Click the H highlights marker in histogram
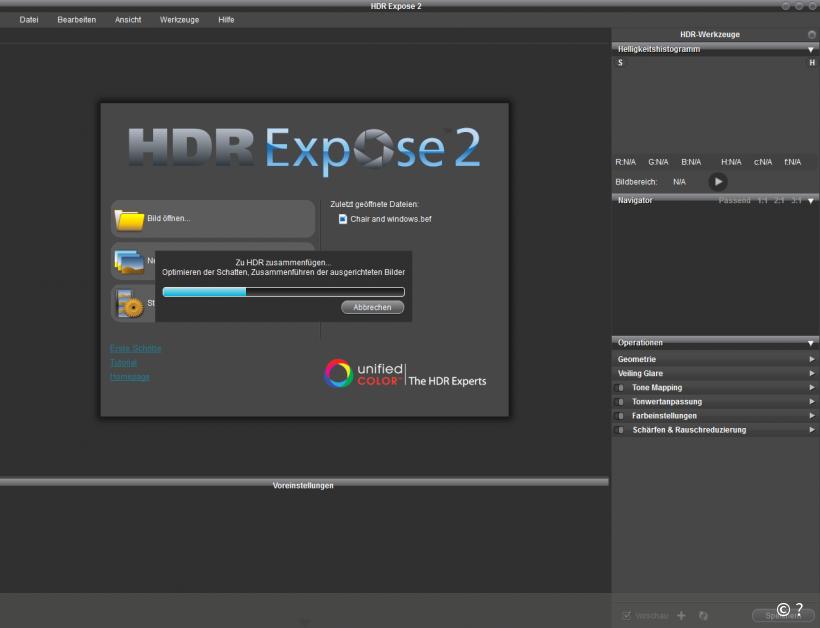The height and width of the screenshot is (628, 820). pyautogui.click(x=812, y=63)
